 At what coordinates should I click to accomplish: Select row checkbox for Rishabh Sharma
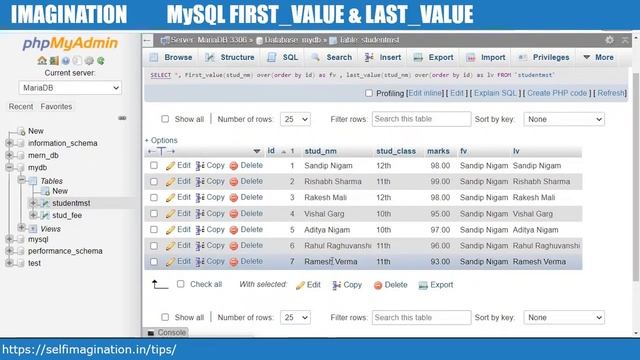coord(153,182)
